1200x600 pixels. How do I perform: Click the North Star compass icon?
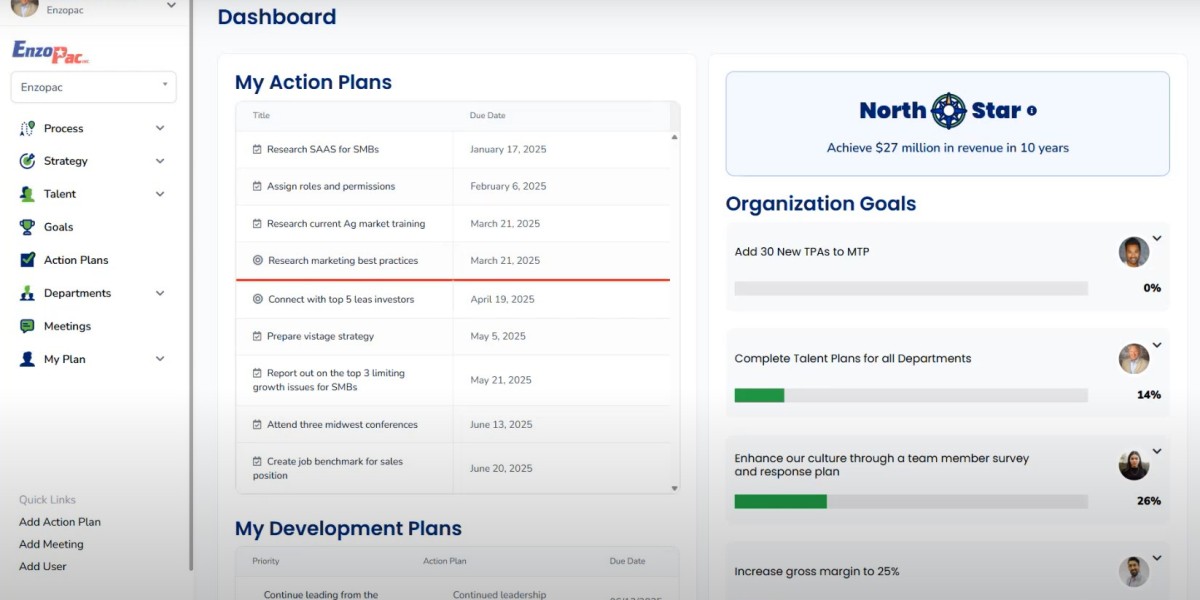(x=948, y=111)
